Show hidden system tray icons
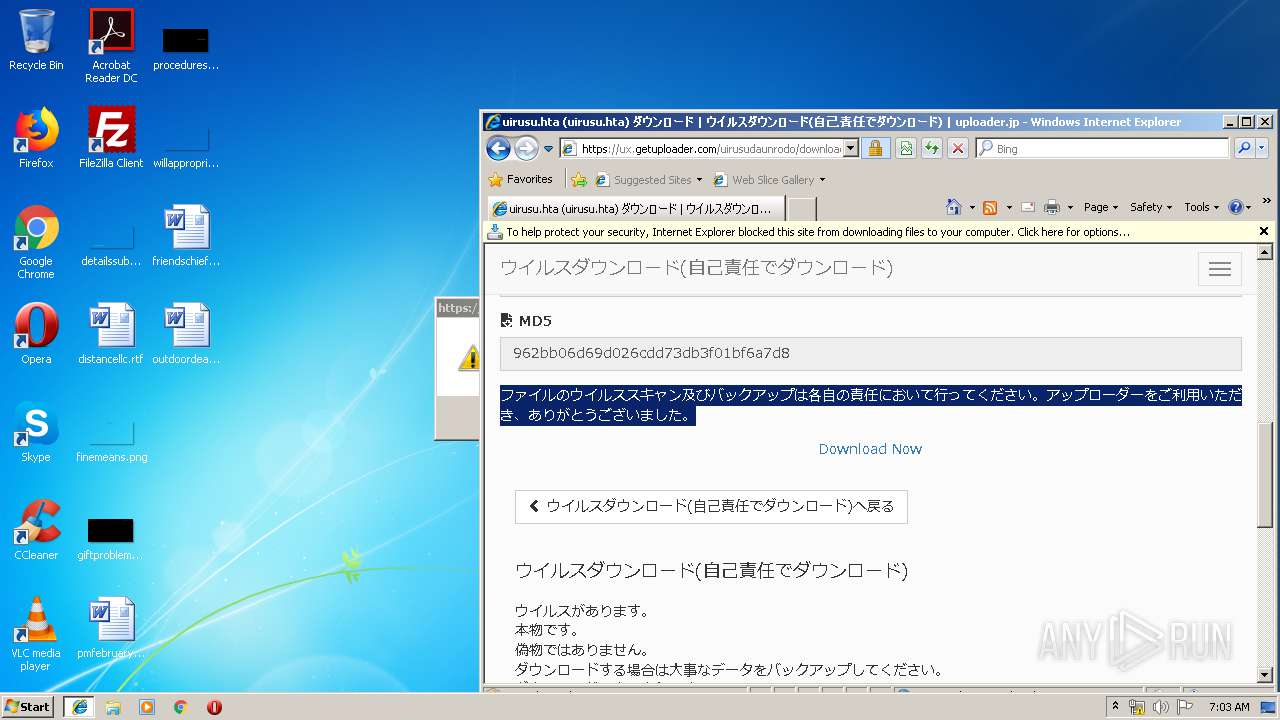The height and width of the screenshot is (720, 1280). click(1115, 706)
